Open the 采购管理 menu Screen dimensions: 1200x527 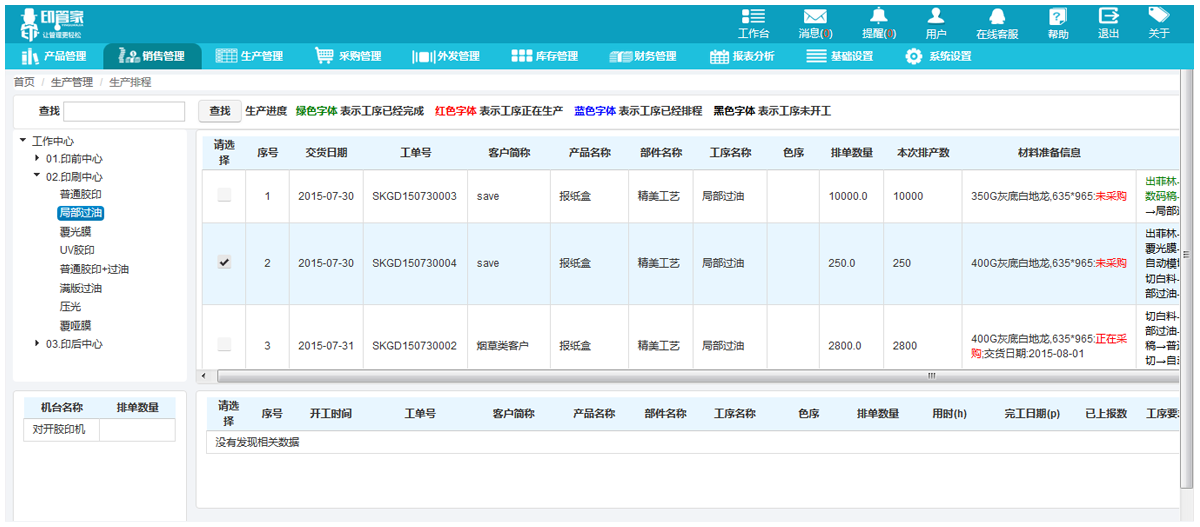pyautogui.click(x=347, y=56)
